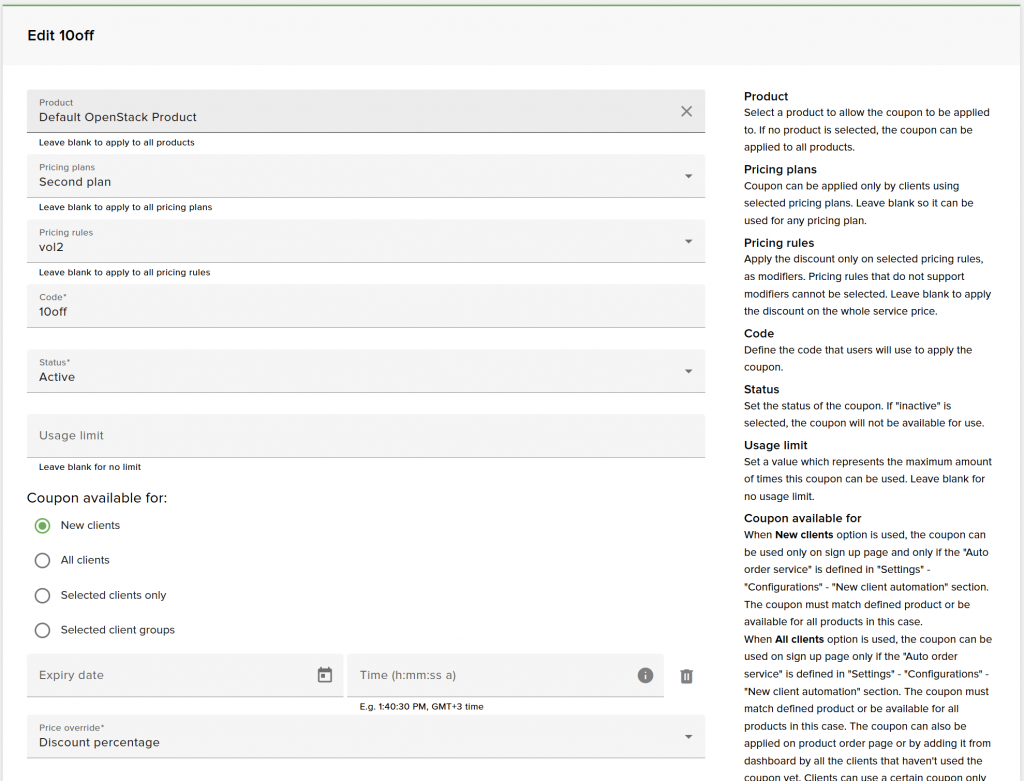
Task: Click the time format info icon
Action: (x=645, y=675)
